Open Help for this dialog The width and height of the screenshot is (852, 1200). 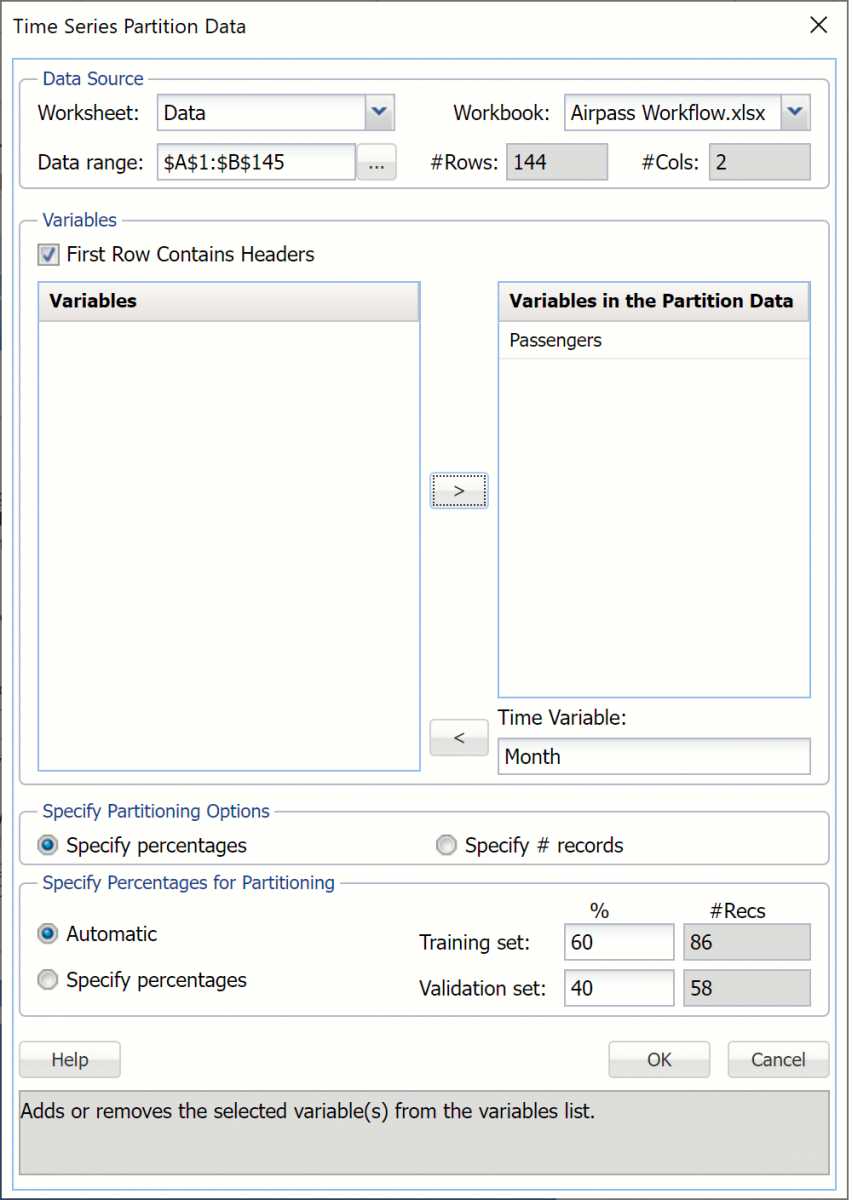click(x=70, y=1060)
